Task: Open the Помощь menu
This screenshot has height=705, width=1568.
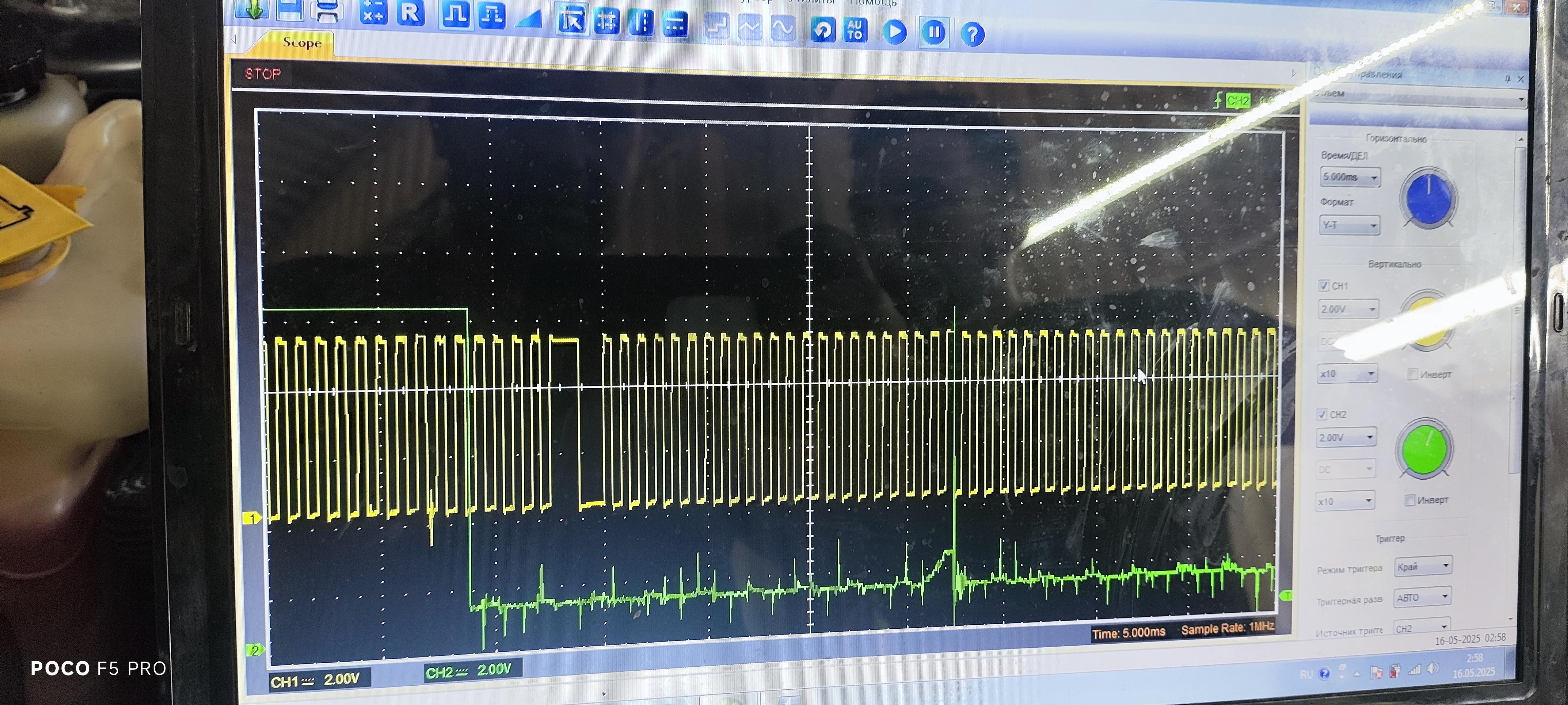Action: pos(873,2)
